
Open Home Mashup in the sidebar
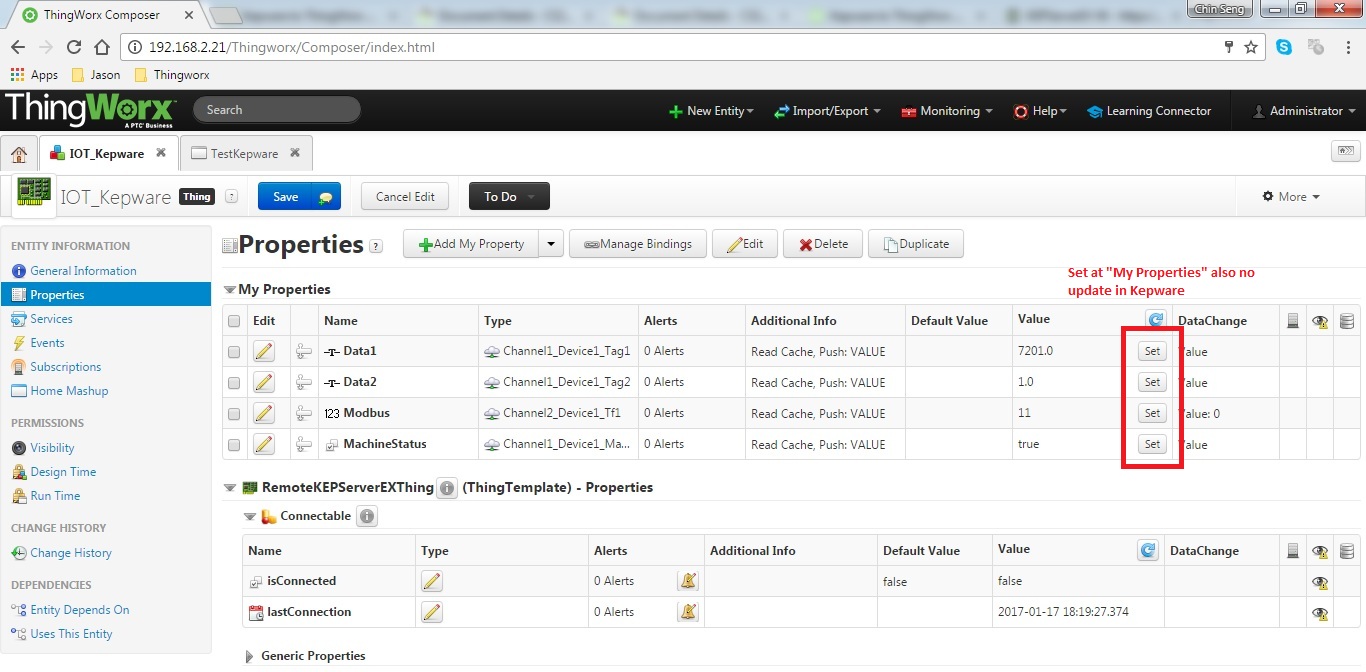pyautogui.click(x=69, y=391)
